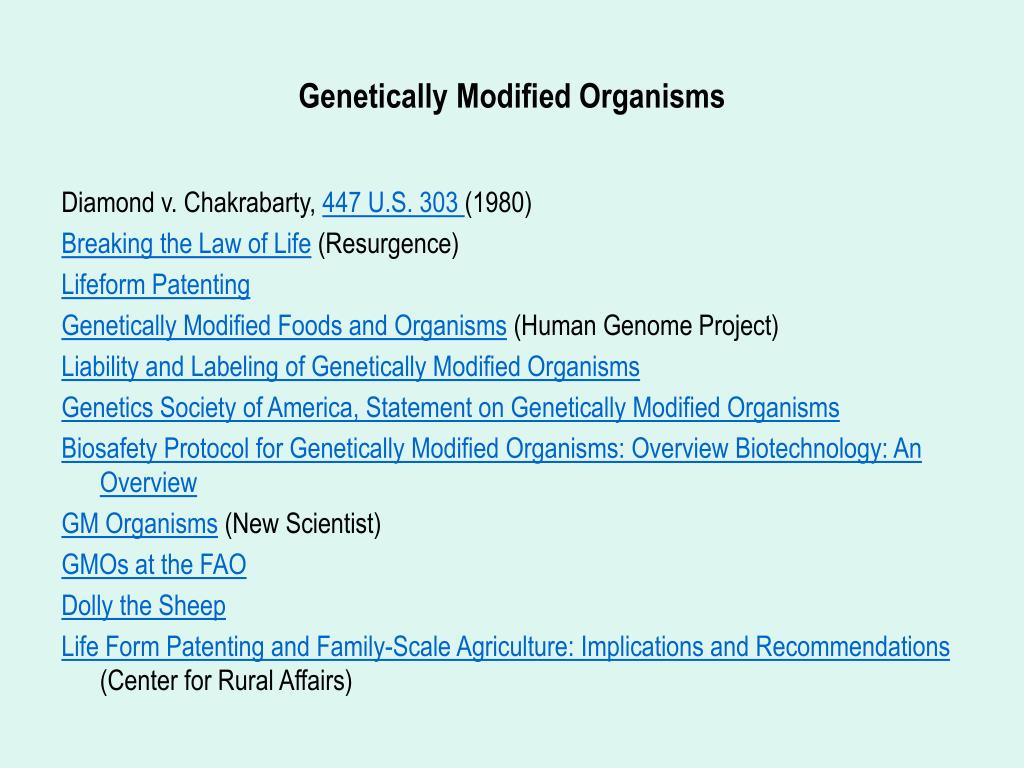Screen dimensions: 1024x768
Task: Open Life Form Patenting and Family-Scale Agriculture link
Action: [505, 647]
